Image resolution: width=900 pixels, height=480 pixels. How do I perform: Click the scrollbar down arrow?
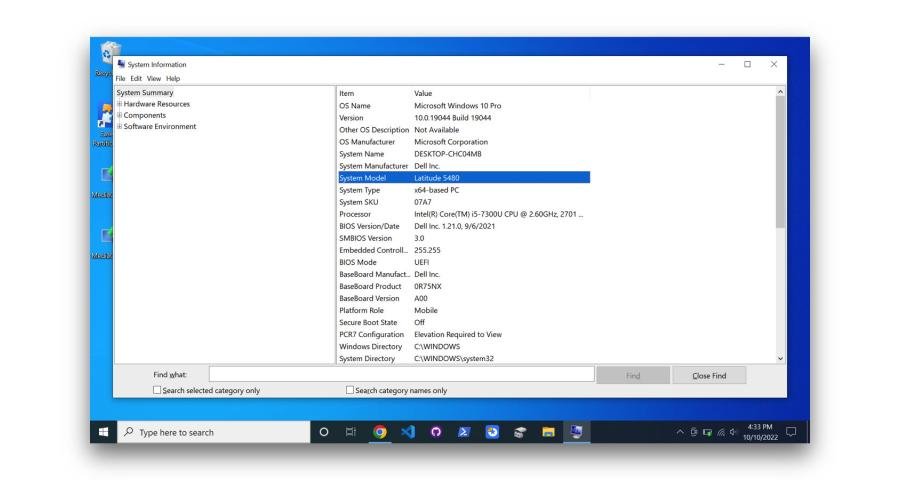click(x=780, y=358)
